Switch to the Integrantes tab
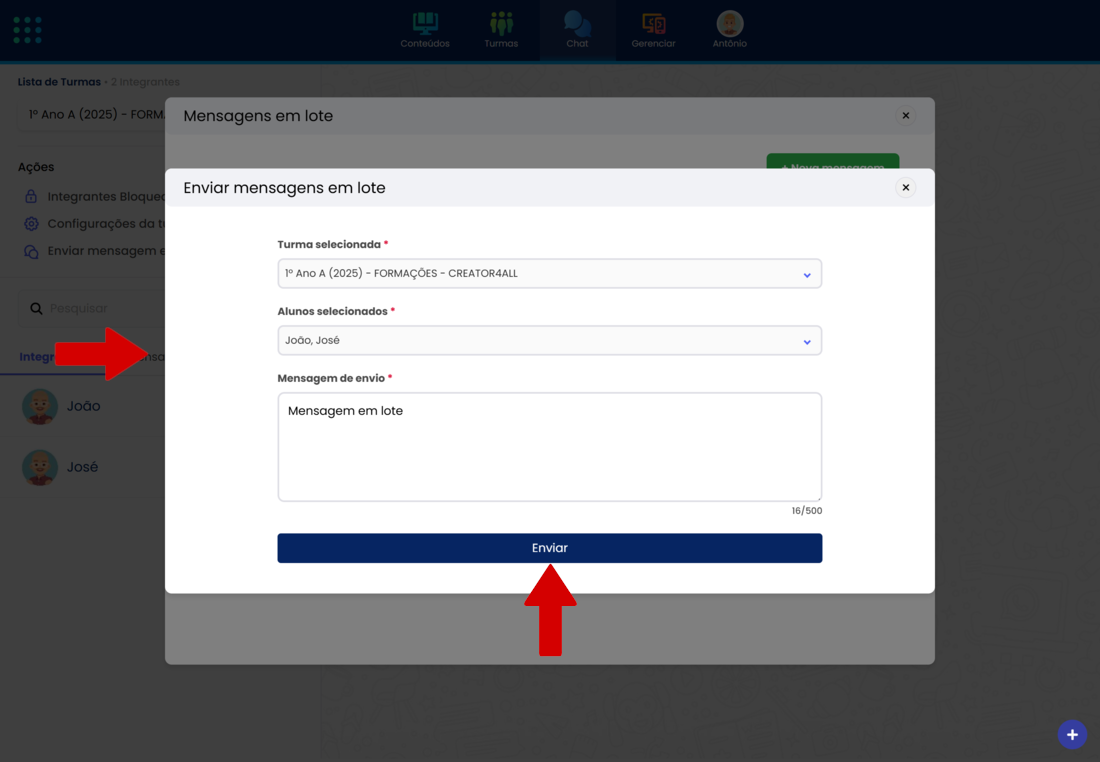Image resolution: width=1100 pixels, height=762 pixels. click(38, 357)
